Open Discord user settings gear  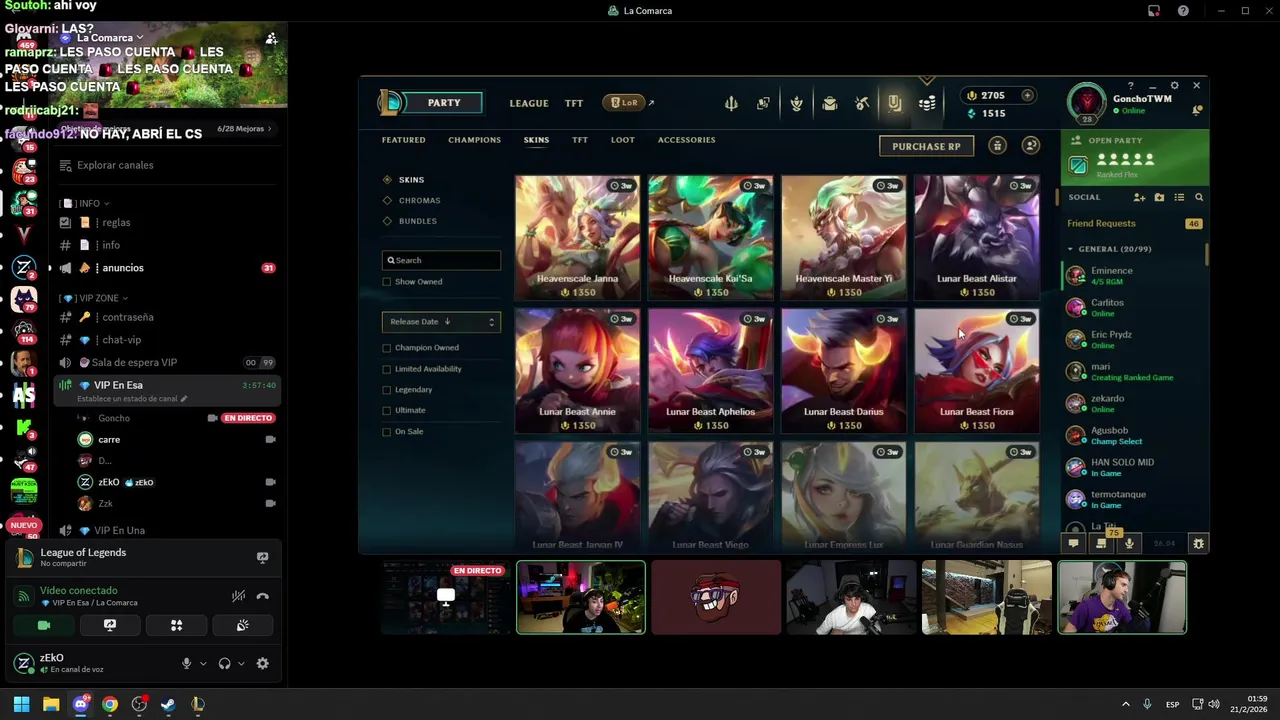tap(262, 663)
